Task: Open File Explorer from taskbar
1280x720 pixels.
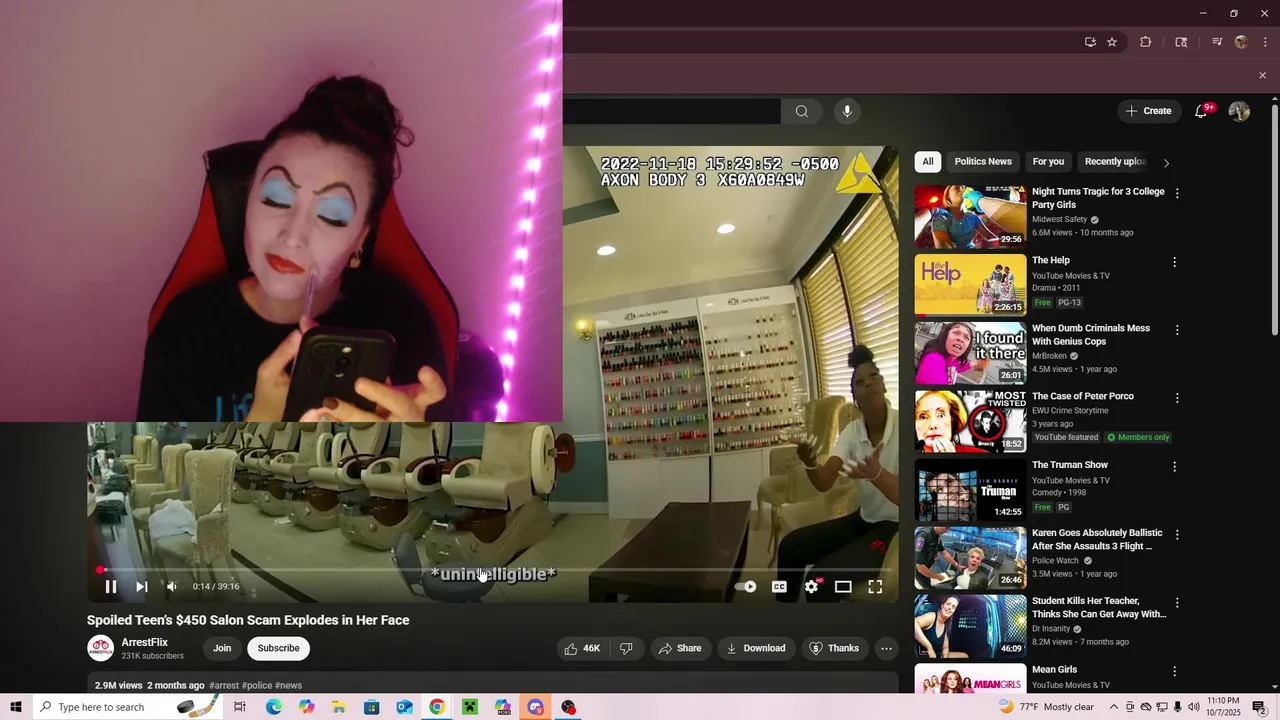Action: (339, 707)
